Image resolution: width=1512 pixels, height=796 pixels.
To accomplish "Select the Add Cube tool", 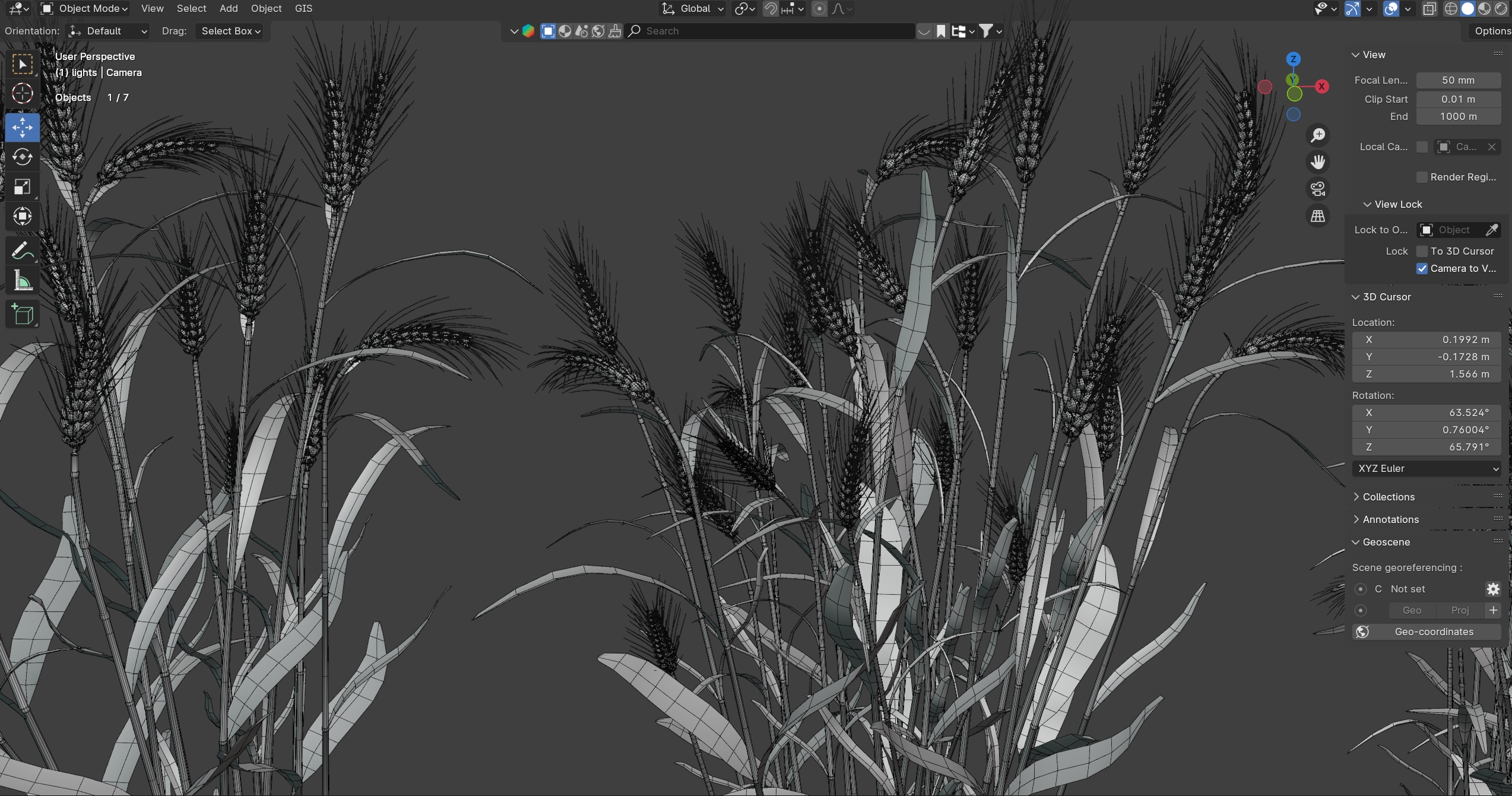I will [x=23, y=315].
